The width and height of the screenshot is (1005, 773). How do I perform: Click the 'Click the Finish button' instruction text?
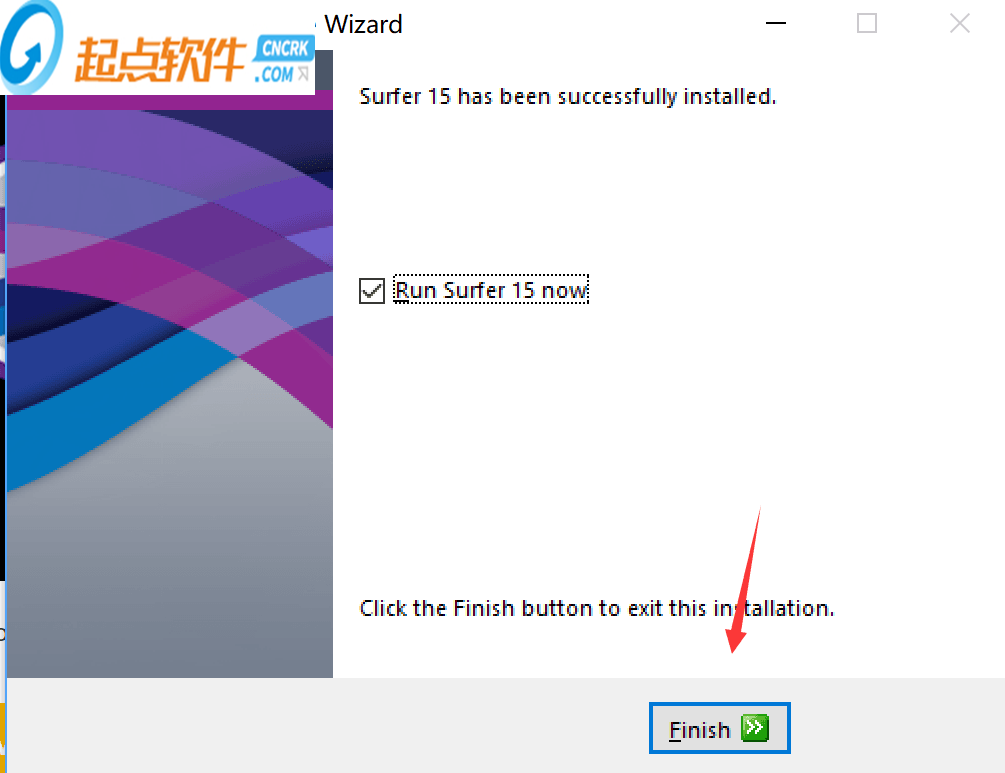point(597,608)
